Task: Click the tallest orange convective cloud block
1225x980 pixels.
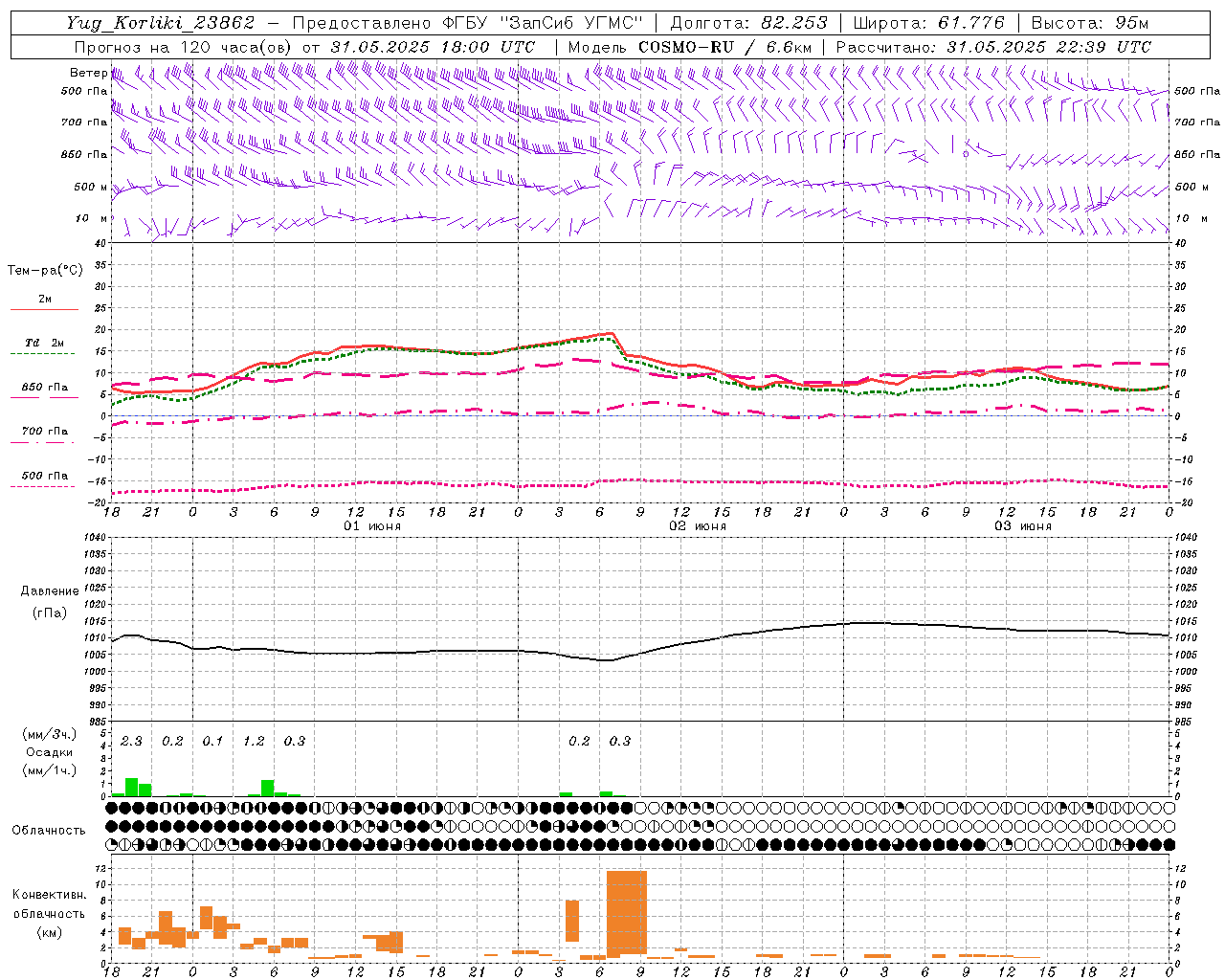Action: coord(627,912)
